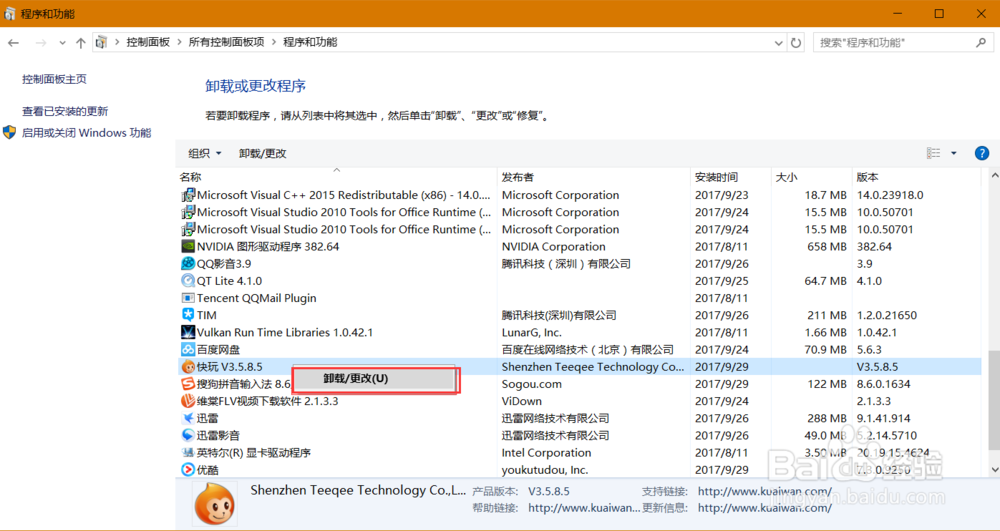Click 卸载/更改 toolbar button
The height and width of the screenshot is (531, 1000).
click(x=263, y=153)
